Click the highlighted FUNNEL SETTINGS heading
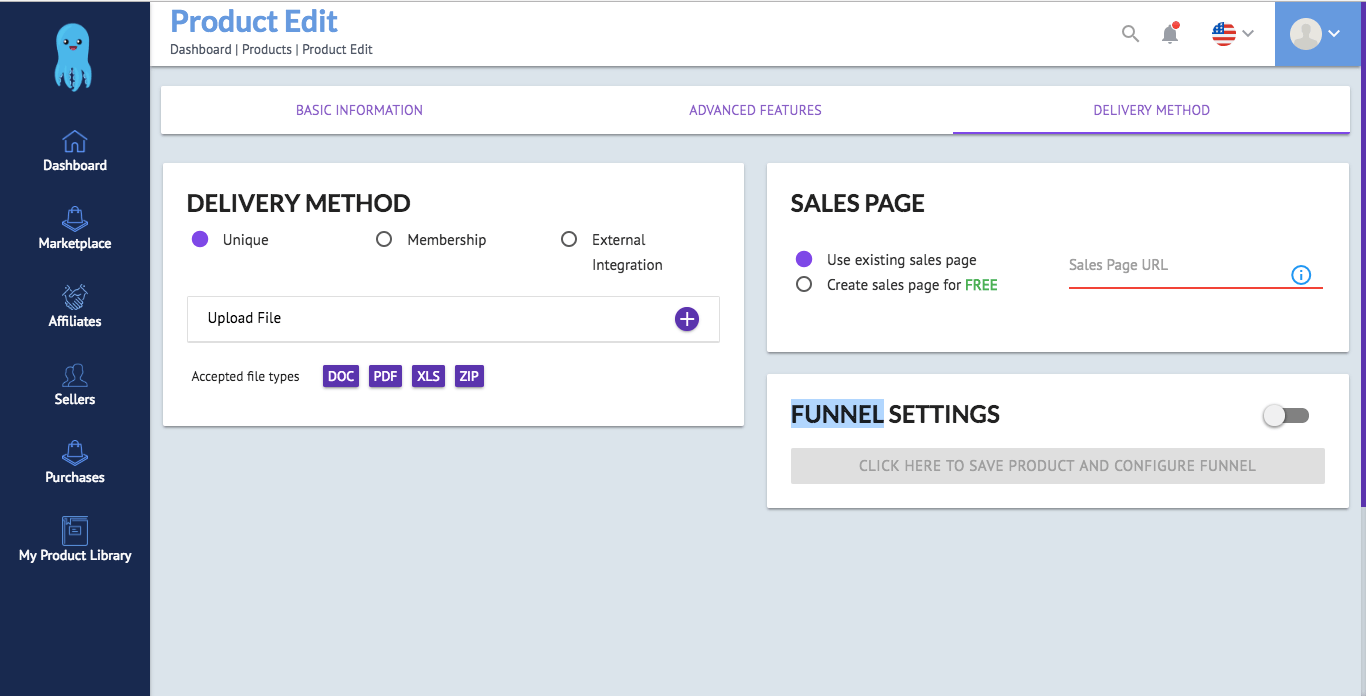The height and width of the screenshot is (696, 1366). [x=895, y=414]
